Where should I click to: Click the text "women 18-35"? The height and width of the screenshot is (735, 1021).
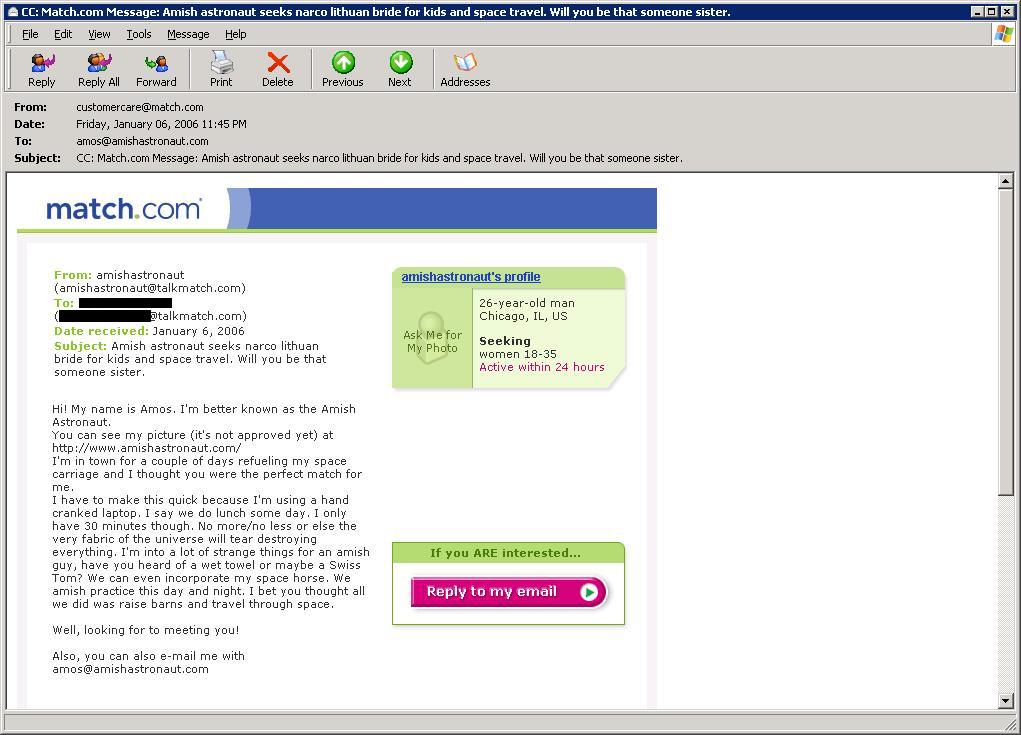point(518,354)
